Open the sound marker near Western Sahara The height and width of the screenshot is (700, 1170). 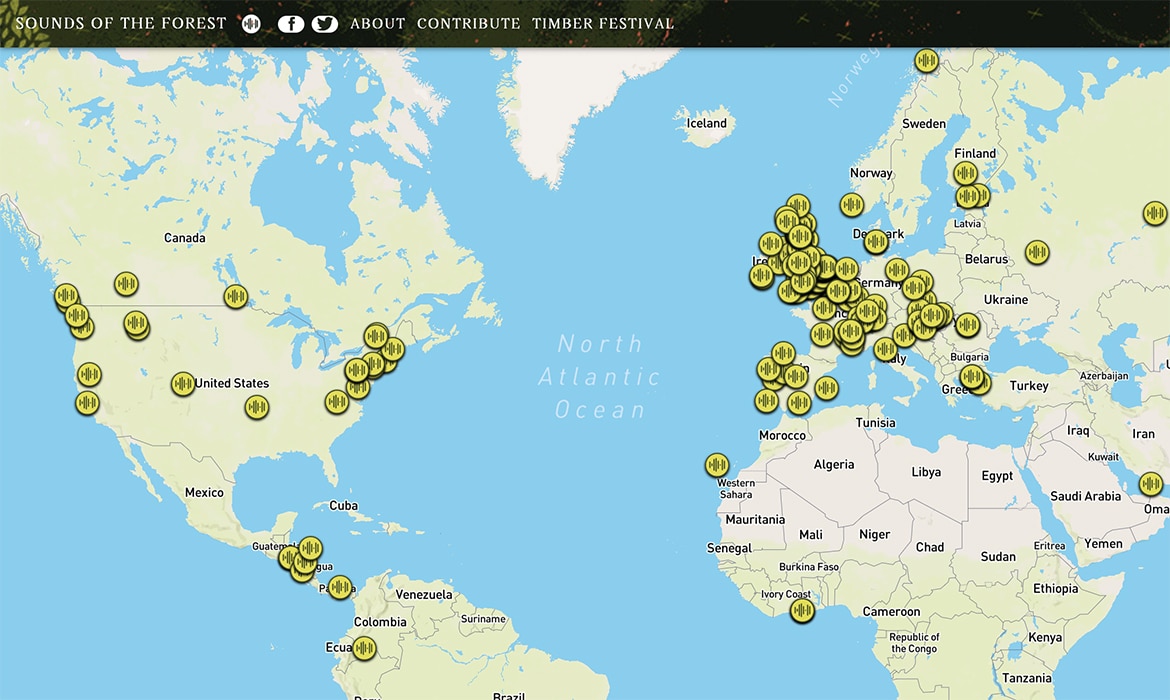(x=717, y=464)
